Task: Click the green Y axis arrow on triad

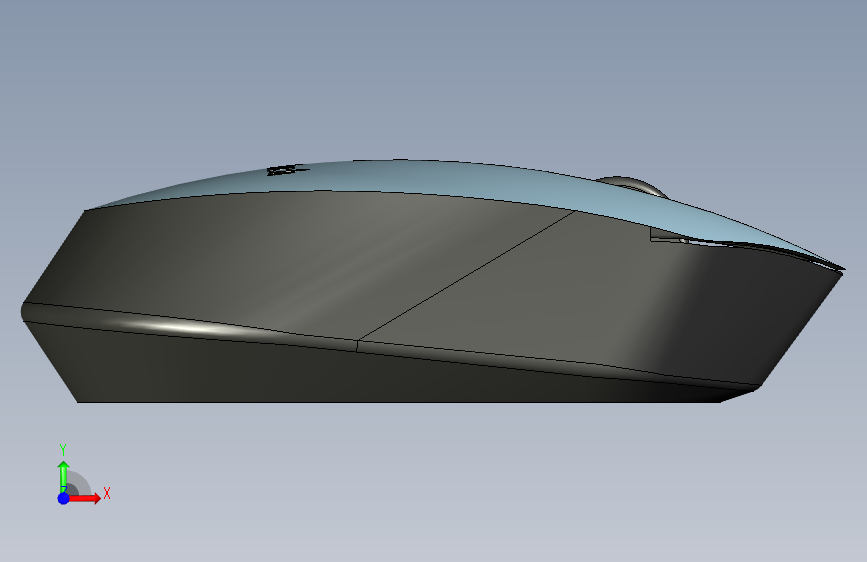Action: click(x=63, y=475)
